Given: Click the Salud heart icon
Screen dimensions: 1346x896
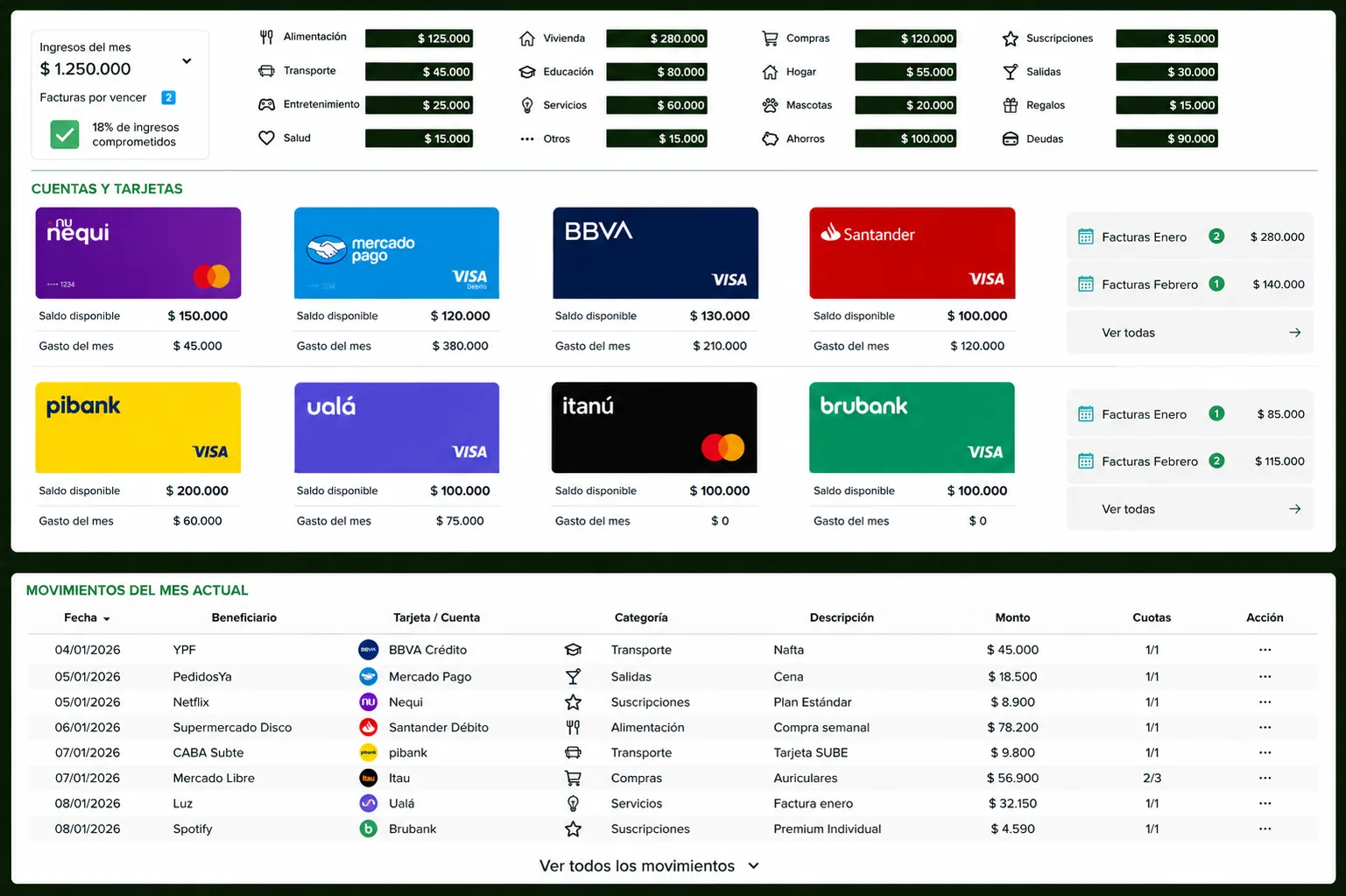Looking at the screenshot, I should 266,138.
